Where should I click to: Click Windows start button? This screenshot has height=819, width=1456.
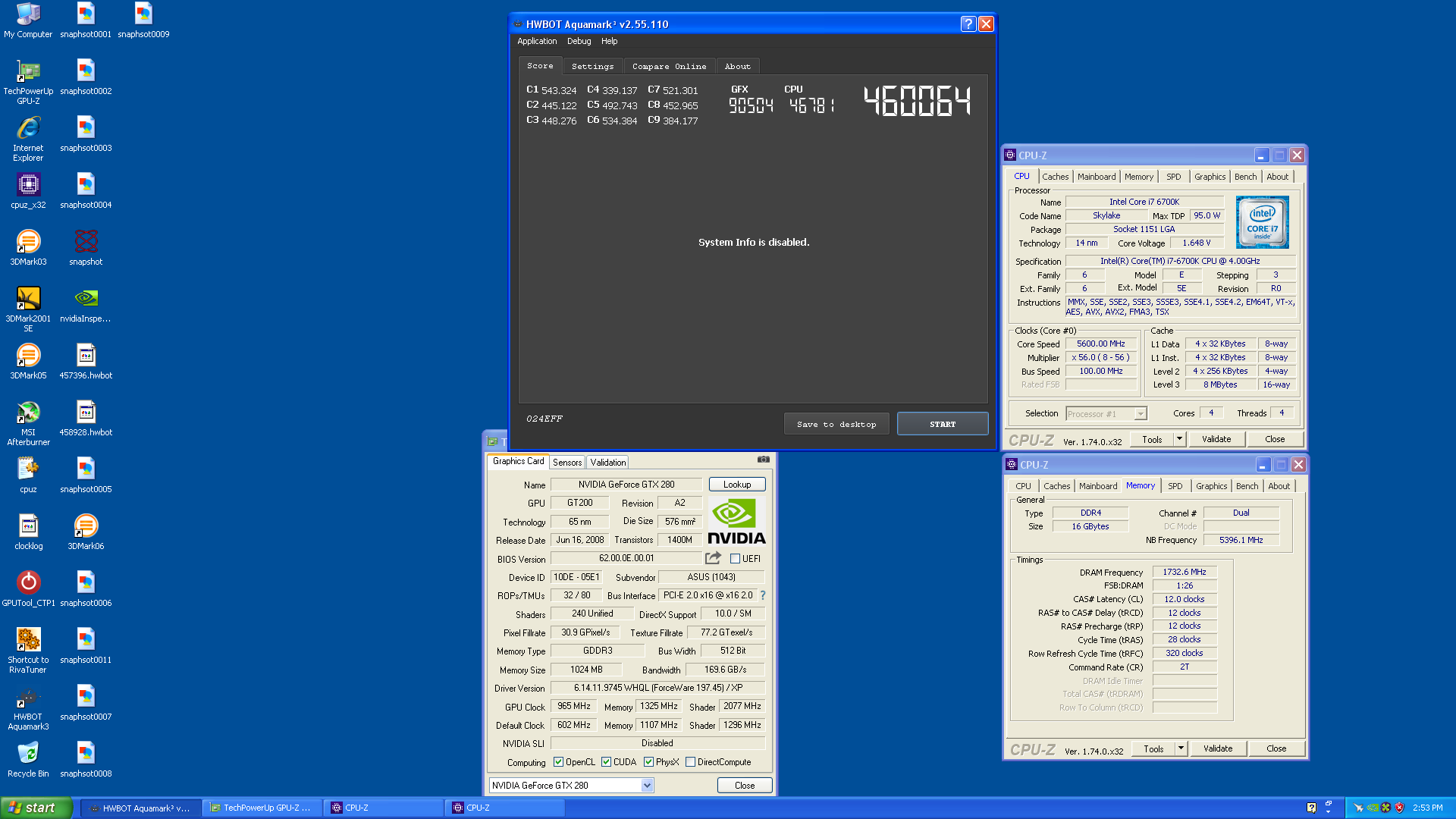pyautogui.click(x=36, y=808)
